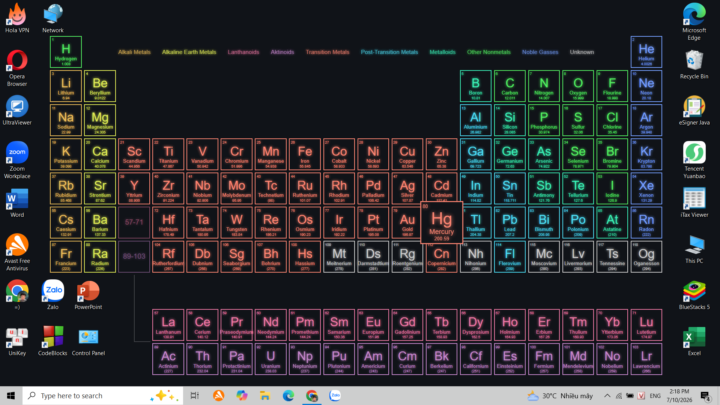The width and height of the screenshot is (720, 405).
Task: Select the Avast Free Antivirus icon
Action: pyautogui.click(x=17, y=252)
